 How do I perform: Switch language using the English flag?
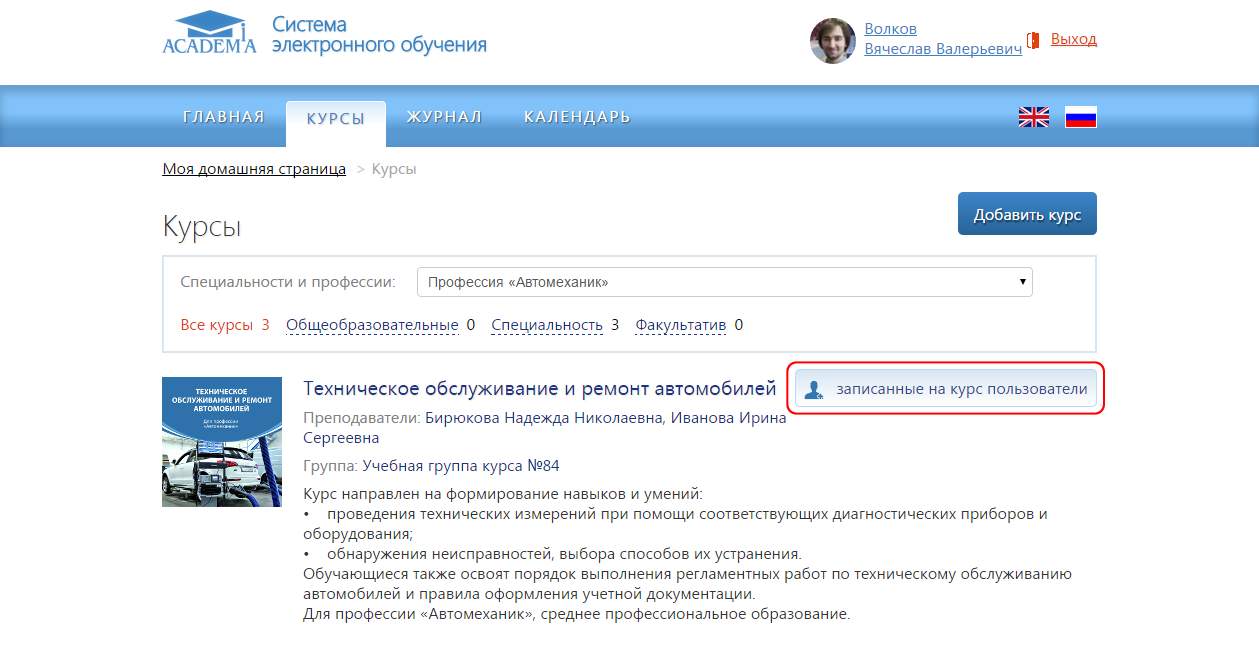tap(1033, 117)
